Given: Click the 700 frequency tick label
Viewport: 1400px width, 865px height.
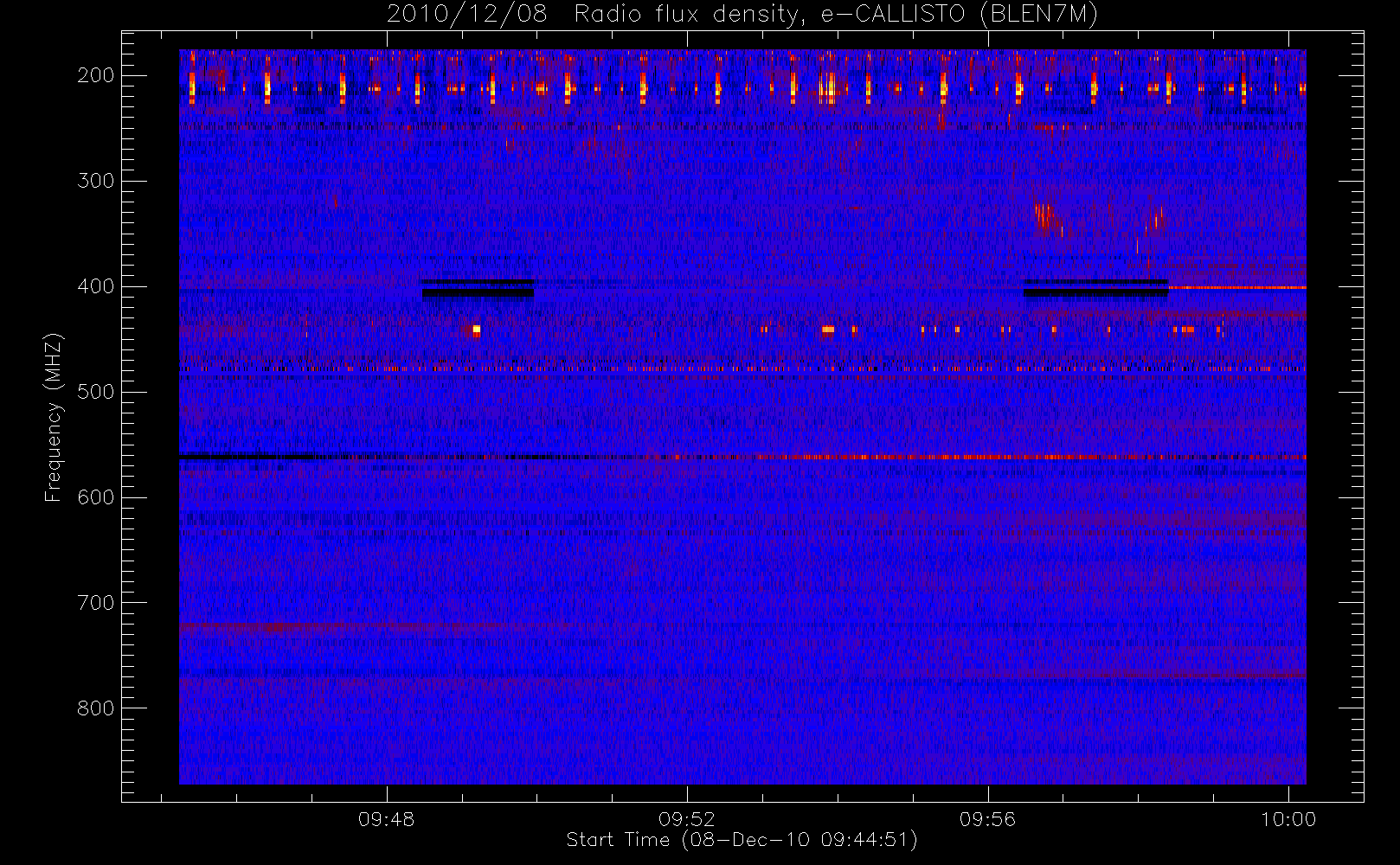Looking at the screenshot, I should pos(96,603).
